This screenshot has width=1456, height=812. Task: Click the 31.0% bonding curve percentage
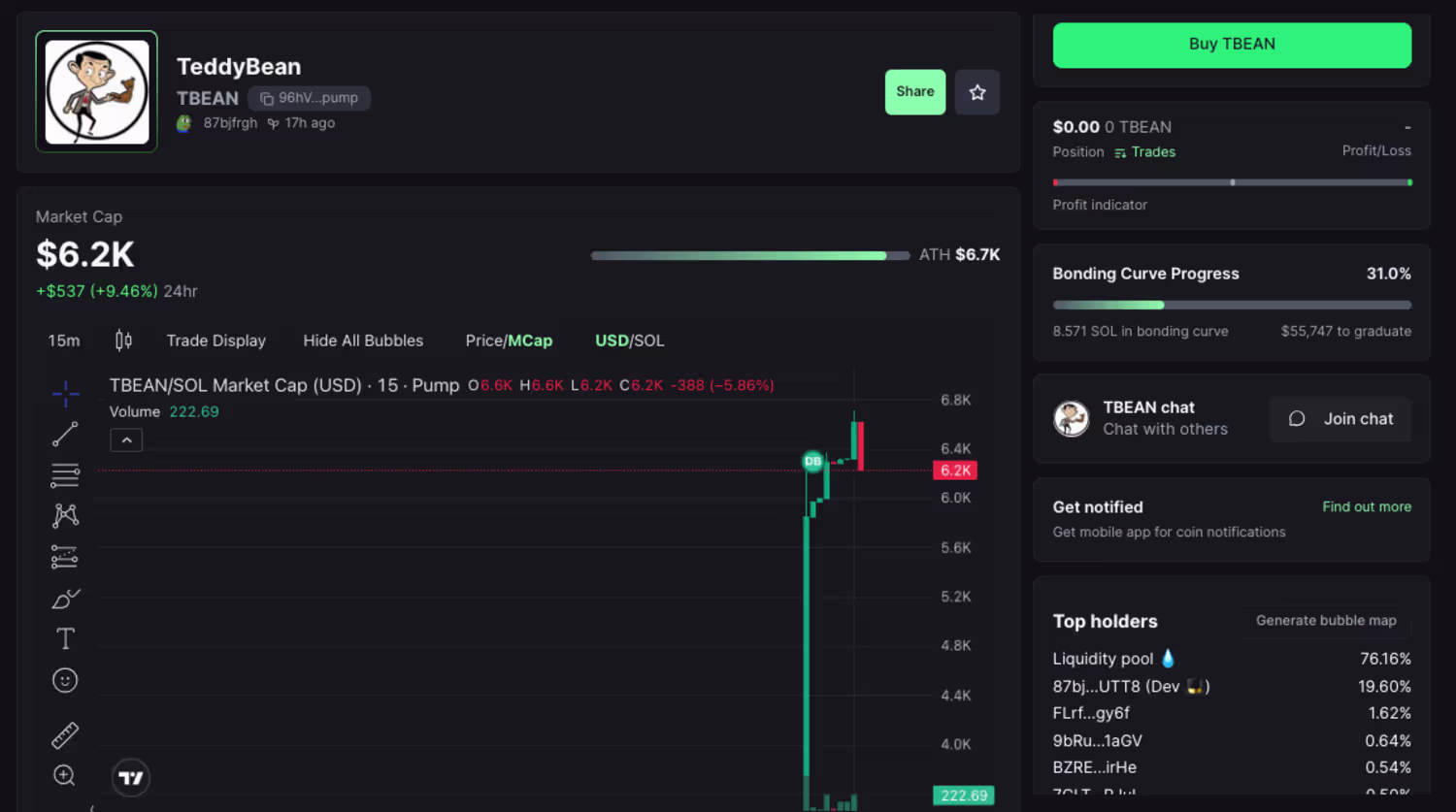pyautogui.click(x=1389, y=274)
